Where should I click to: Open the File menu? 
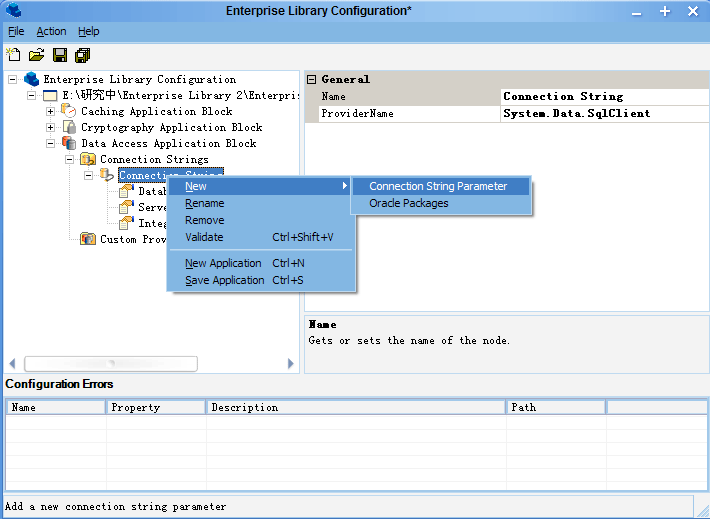point(16,31)
